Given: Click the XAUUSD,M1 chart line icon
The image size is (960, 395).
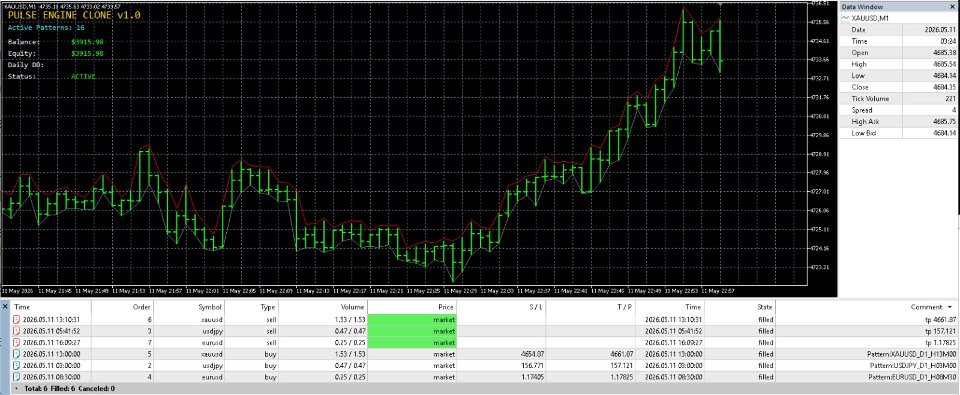Looking at the screenshot, I should pyautogui.click(x=846, y=18).
